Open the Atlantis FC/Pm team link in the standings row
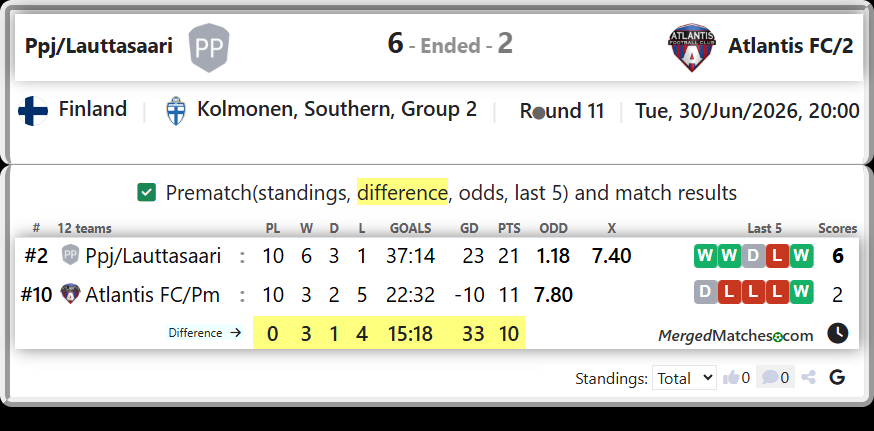Screen dimensions: 874x431 coord(152,294)
